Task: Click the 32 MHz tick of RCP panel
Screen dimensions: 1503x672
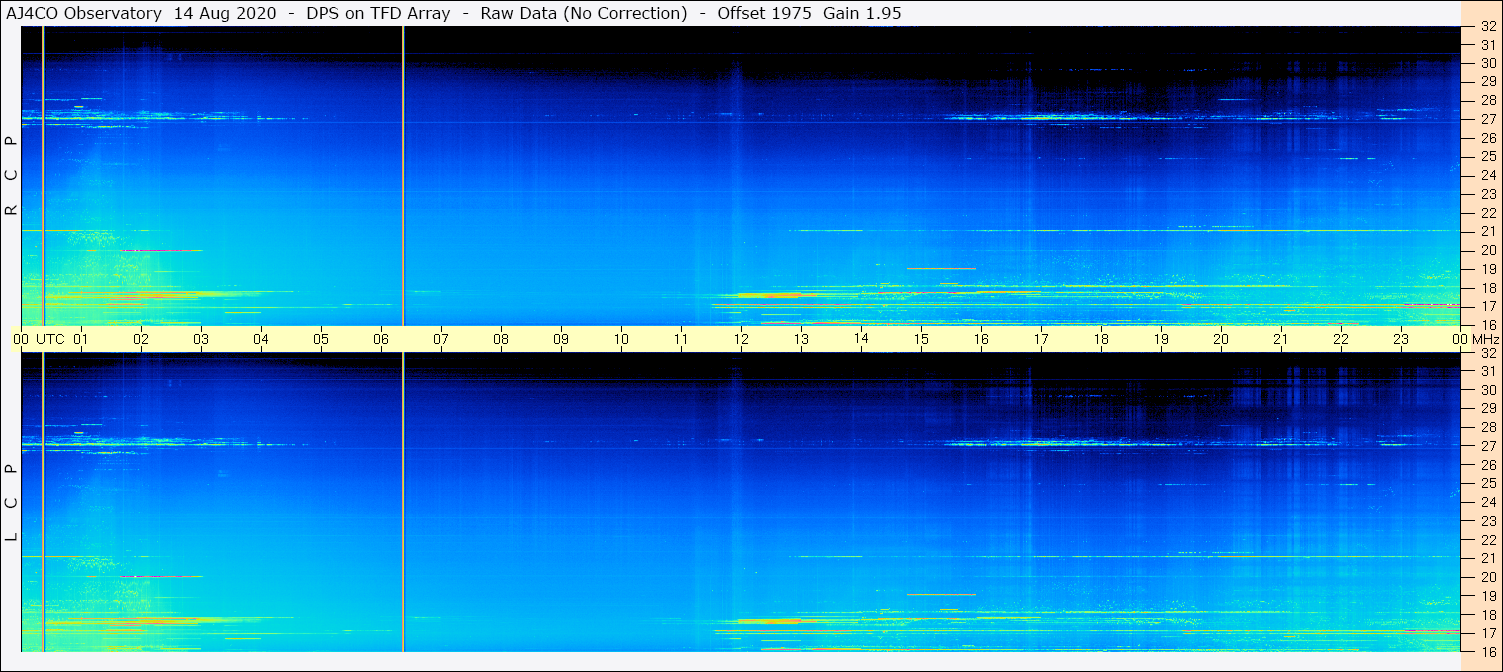Action: pos(1487,27)
